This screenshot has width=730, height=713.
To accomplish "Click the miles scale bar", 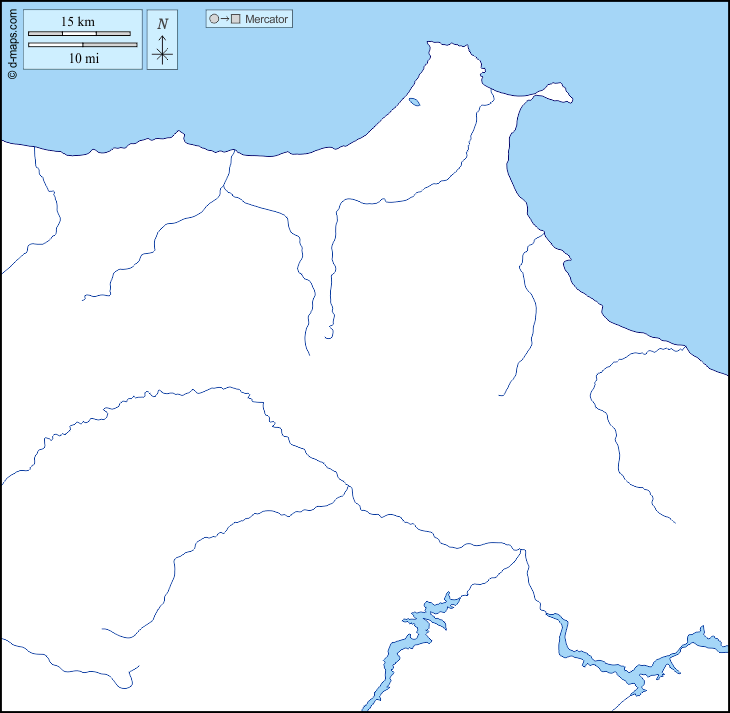I will tap(83, 45).
